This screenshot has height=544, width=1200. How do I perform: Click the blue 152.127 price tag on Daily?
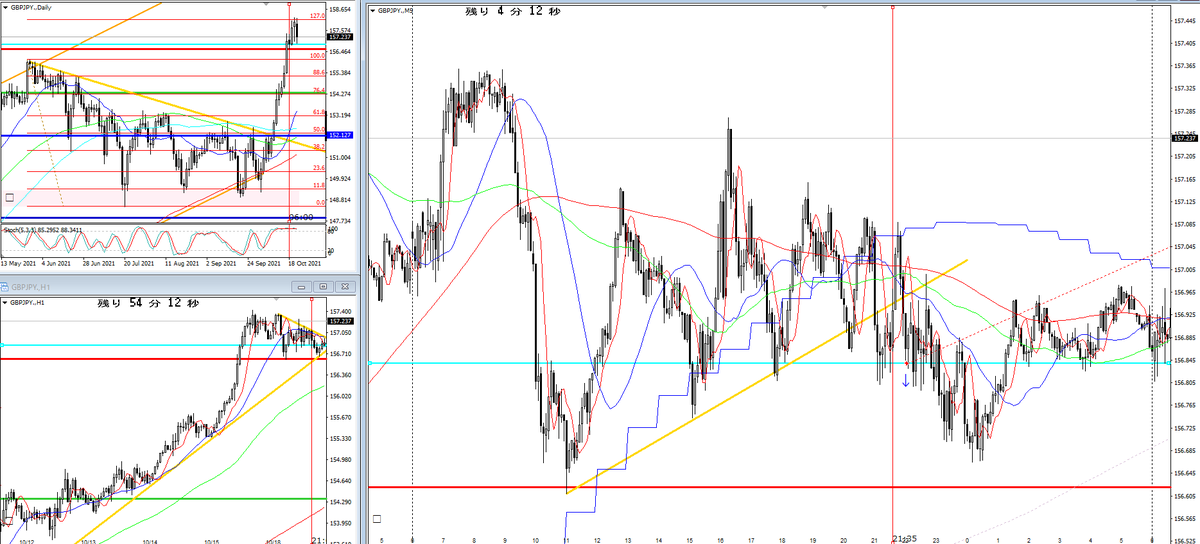(340, 135)
